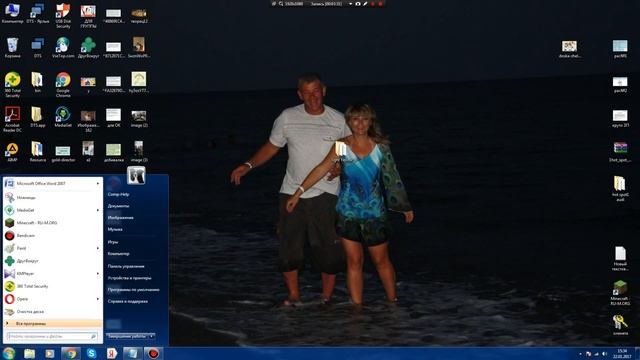Open ДругВокруг in the Start menu
The height and width of the screenshot is (360, 640).
point(53,261)
